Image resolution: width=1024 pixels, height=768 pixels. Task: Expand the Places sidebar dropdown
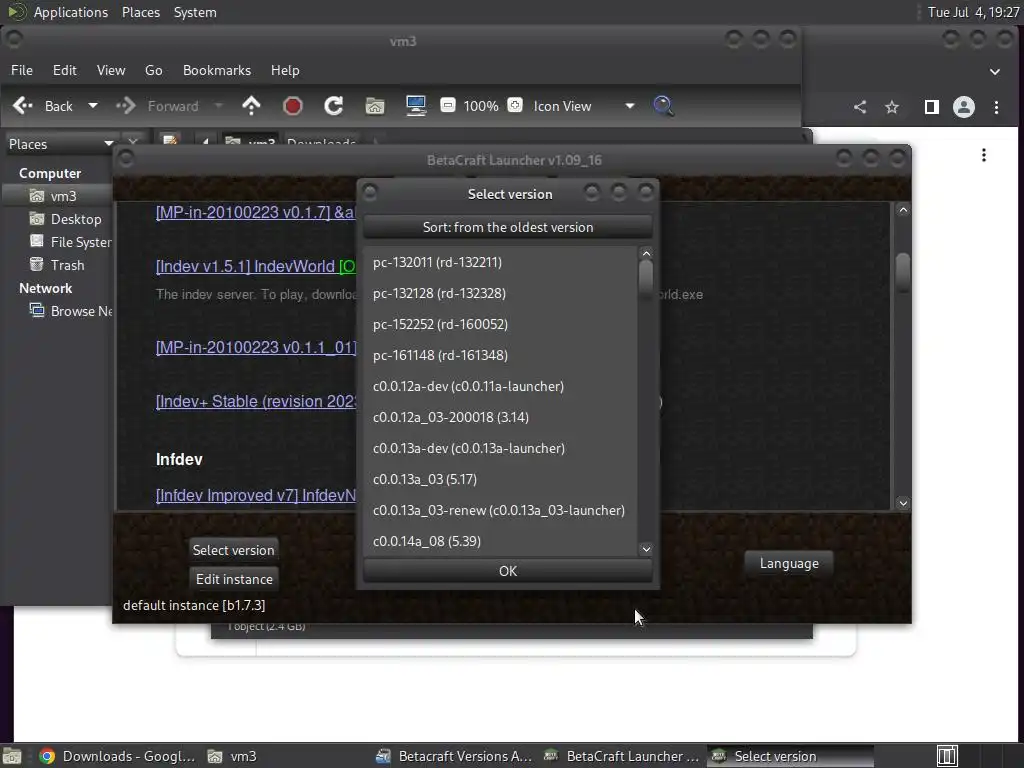[x=60, y=144]
